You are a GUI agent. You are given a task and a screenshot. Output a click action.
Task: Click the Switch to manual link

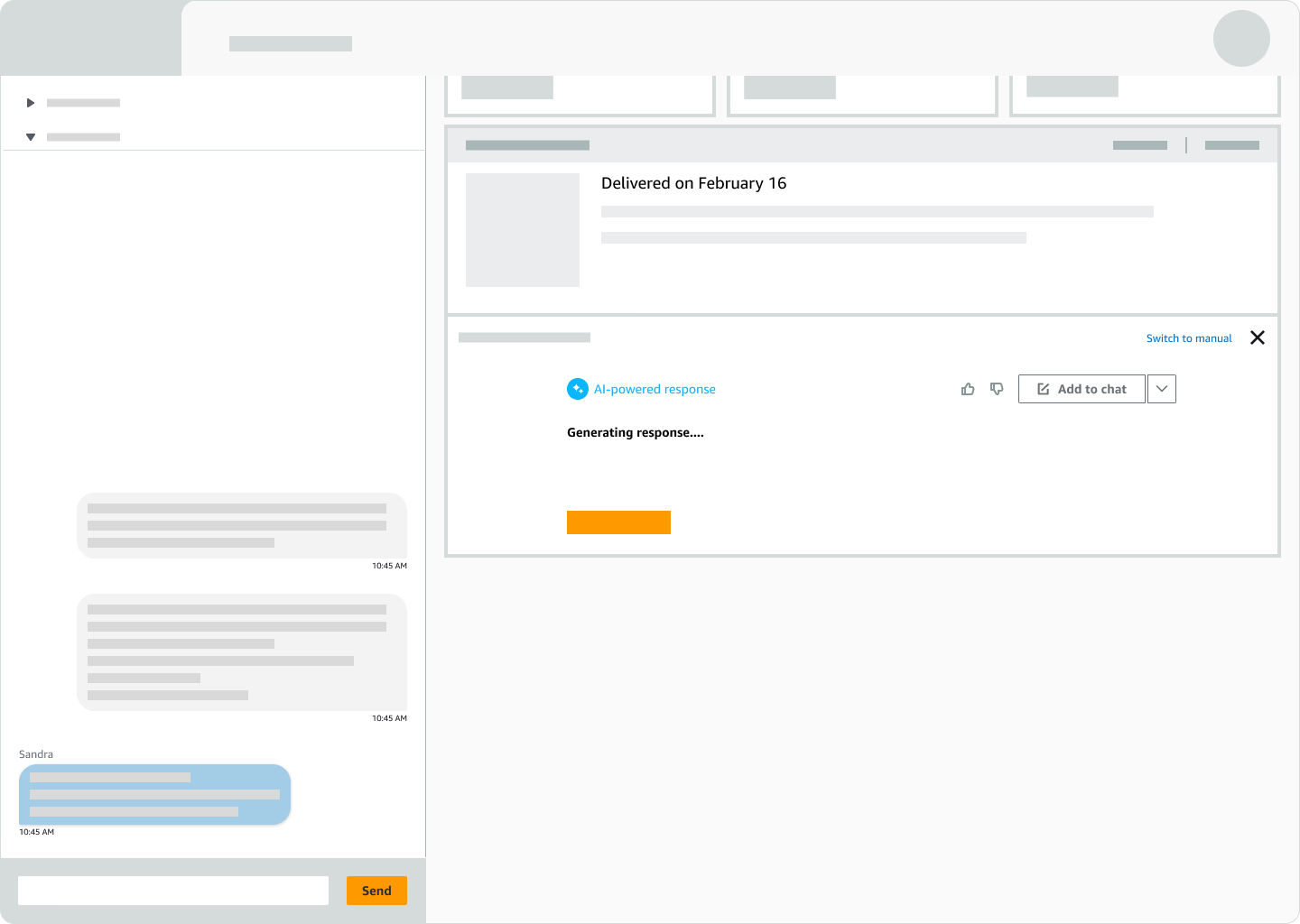click(1189, 338)
